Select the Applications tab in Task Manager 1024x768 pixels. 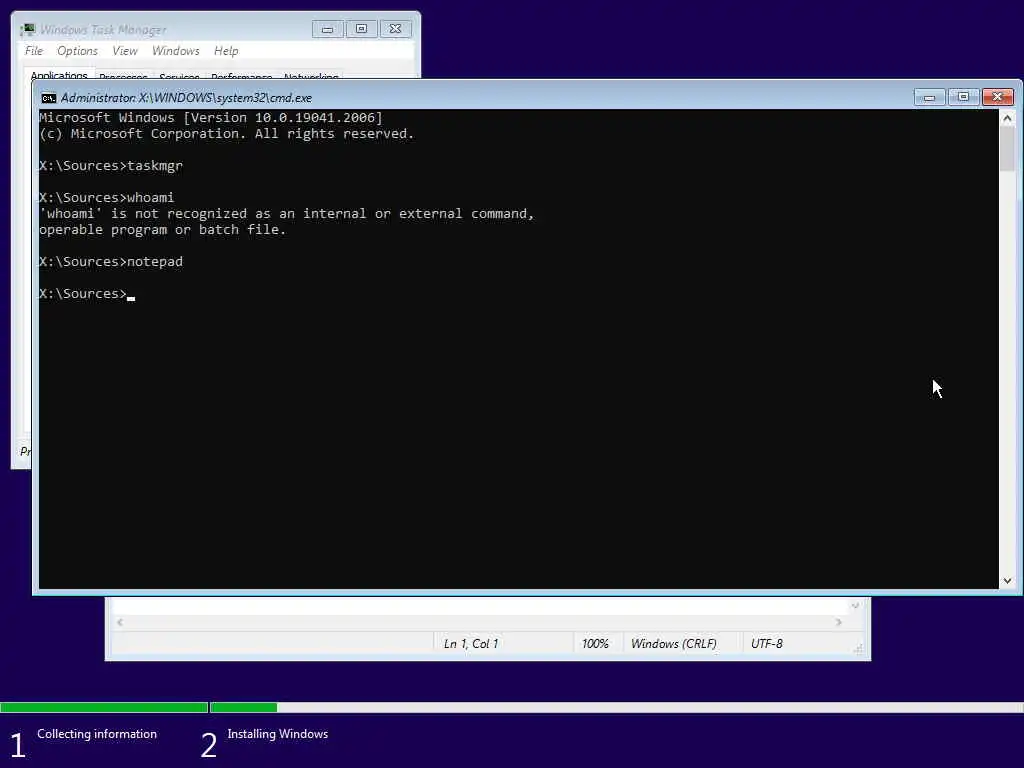[x=59, y=74]
